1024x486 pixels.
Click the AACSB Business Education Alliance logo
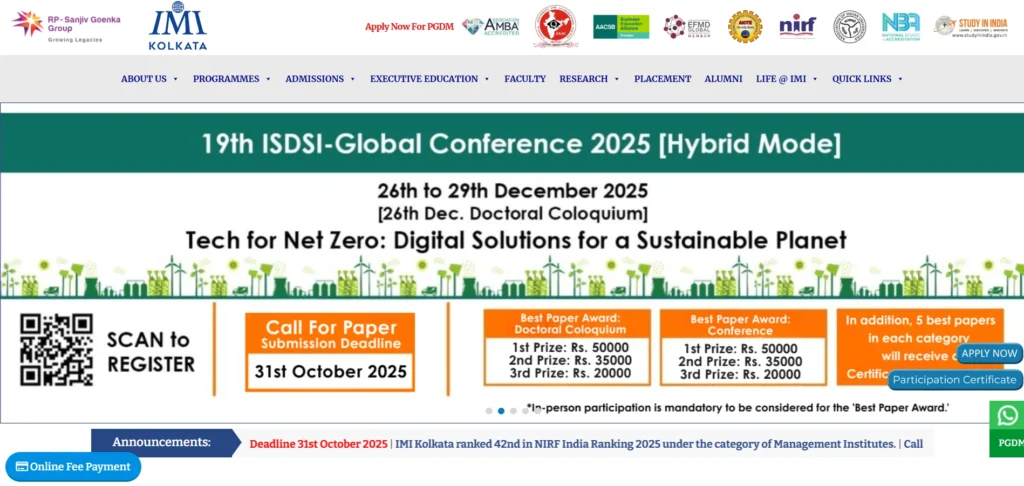click(620, 26)
